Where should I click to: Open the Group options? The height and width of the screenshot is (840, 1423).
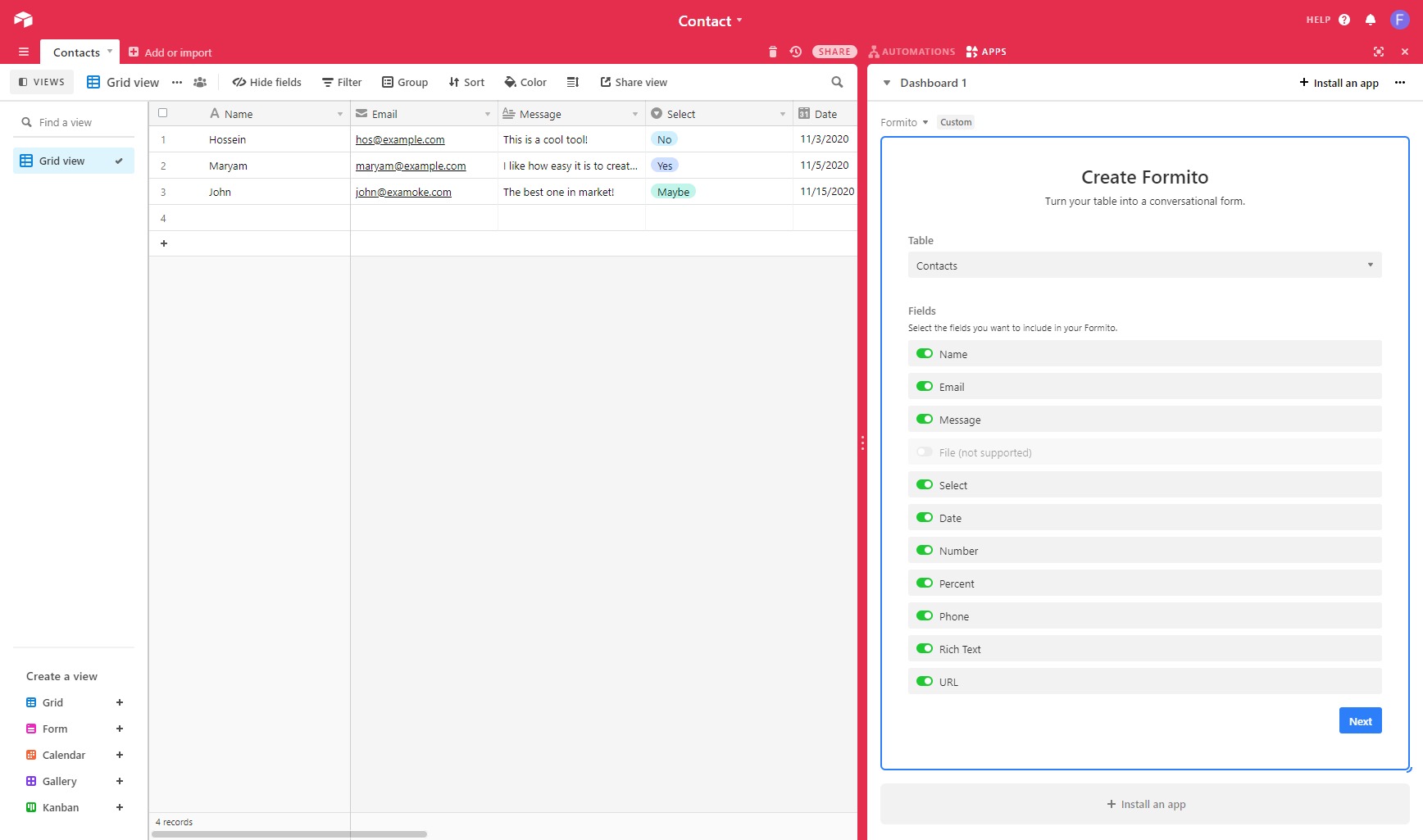pos(405,82)
